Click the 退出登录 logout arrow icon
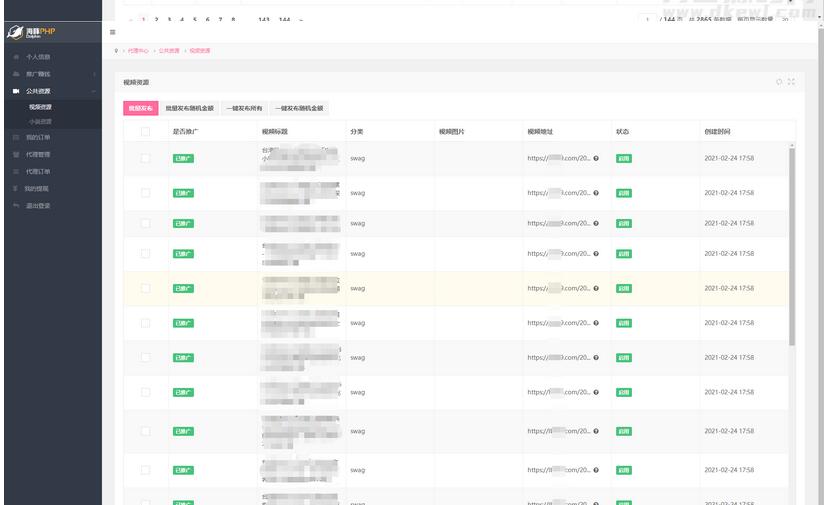The image size is (827, 505). pyautogui.click(x=16, y=206)
